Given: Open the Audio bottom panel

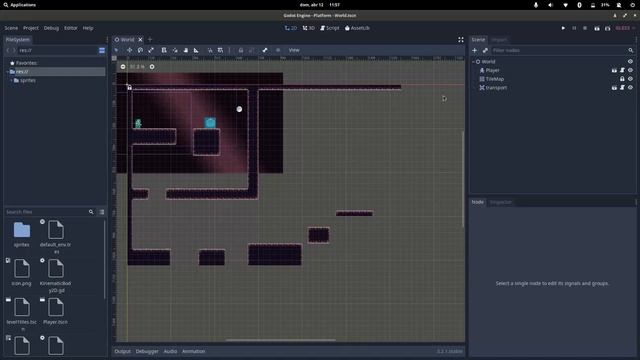Looking at the screenshot, I should pos(170,351).
